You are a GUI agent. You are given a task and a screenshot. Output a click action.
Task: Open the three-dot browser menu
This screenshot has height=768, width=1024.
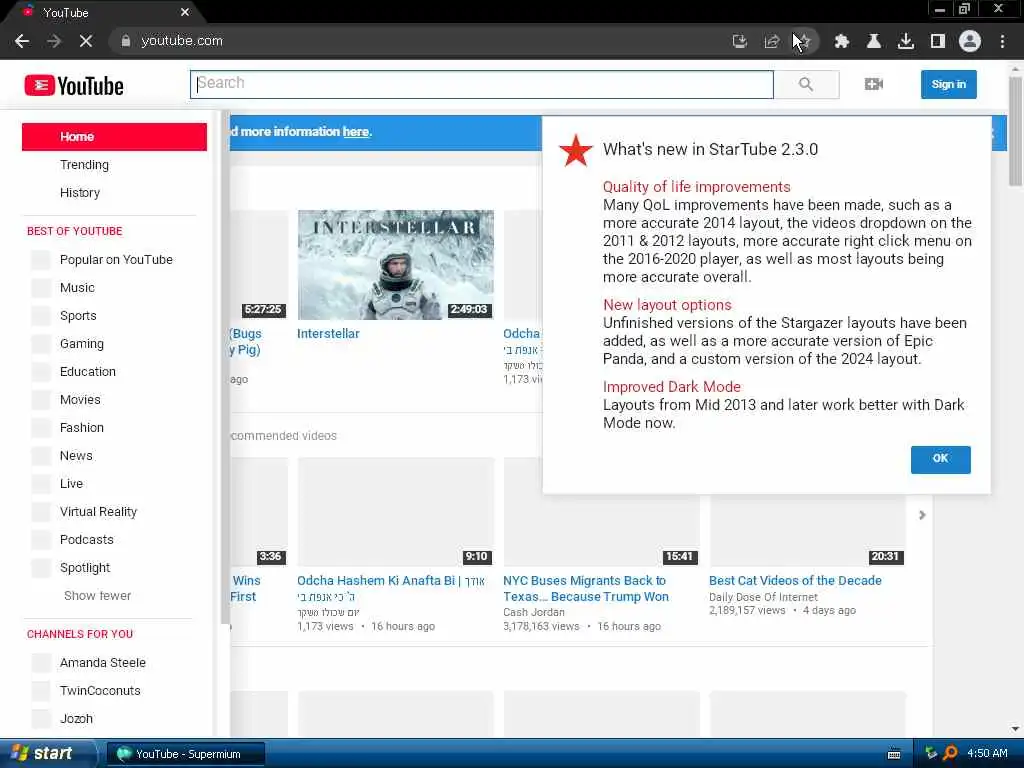click(1002, 41)
